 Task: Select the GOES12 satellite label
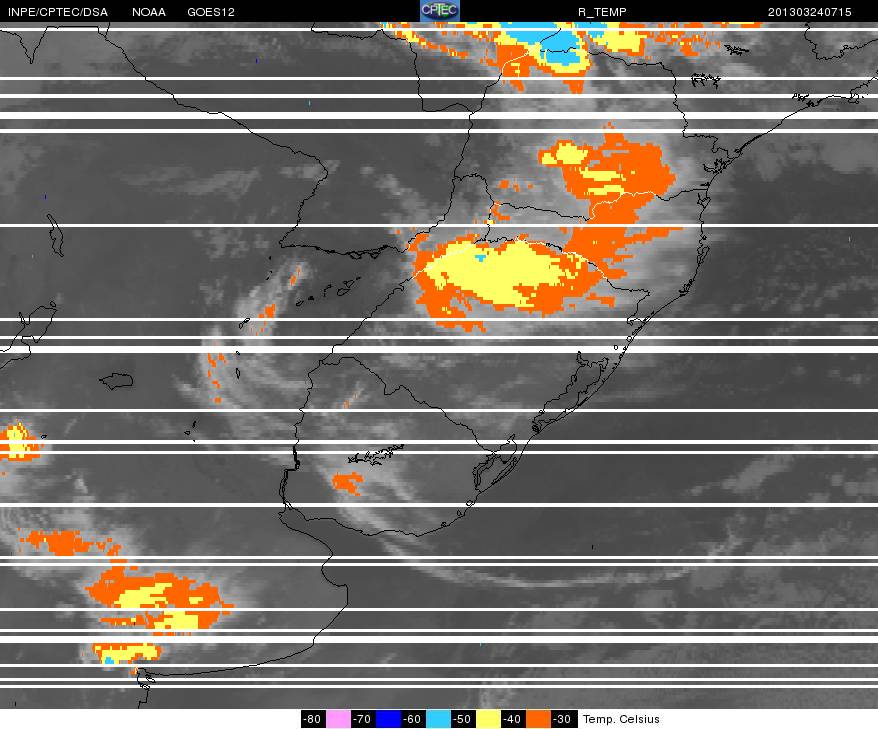coord(211,12)
